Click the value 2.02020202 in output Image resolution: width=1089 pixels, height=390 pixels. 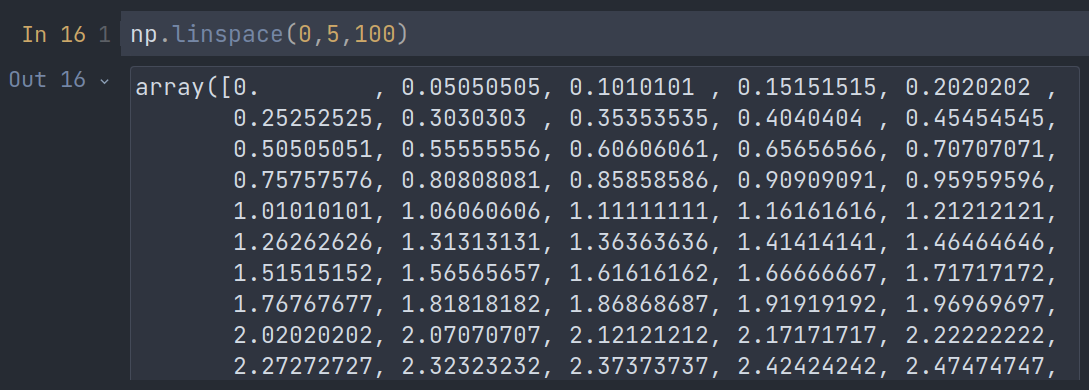click(303, 336)
